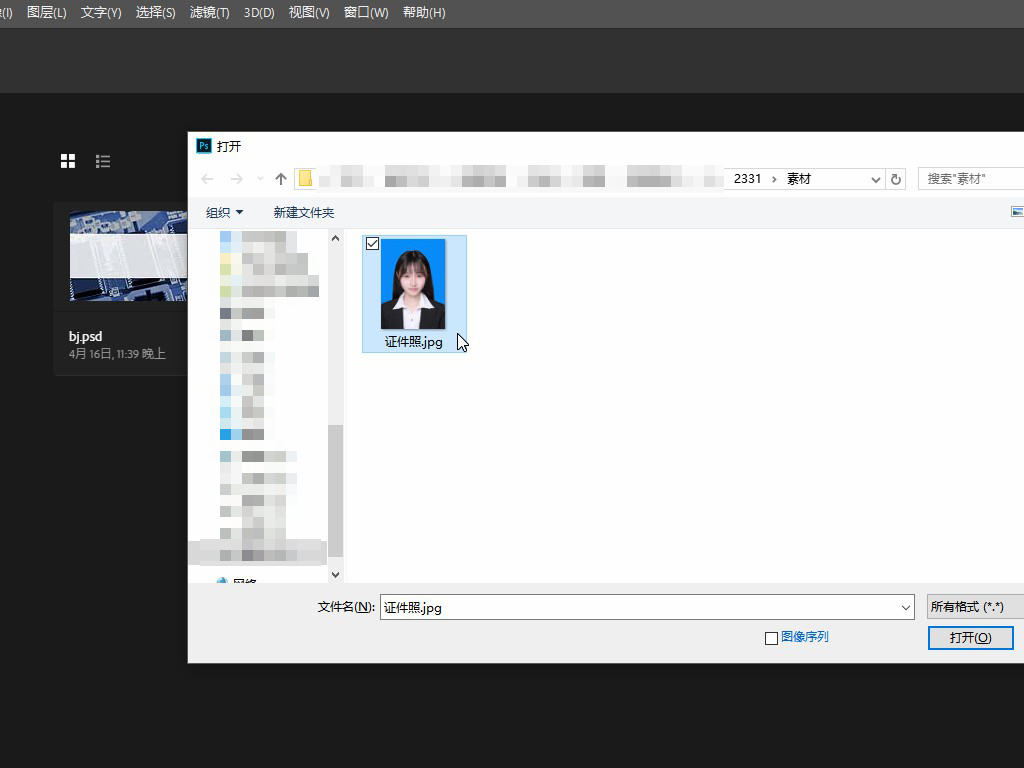Click the navigation pane vertical scrollbar
The width and height of the screenshot is (1024, 768).
pos(336,490)
